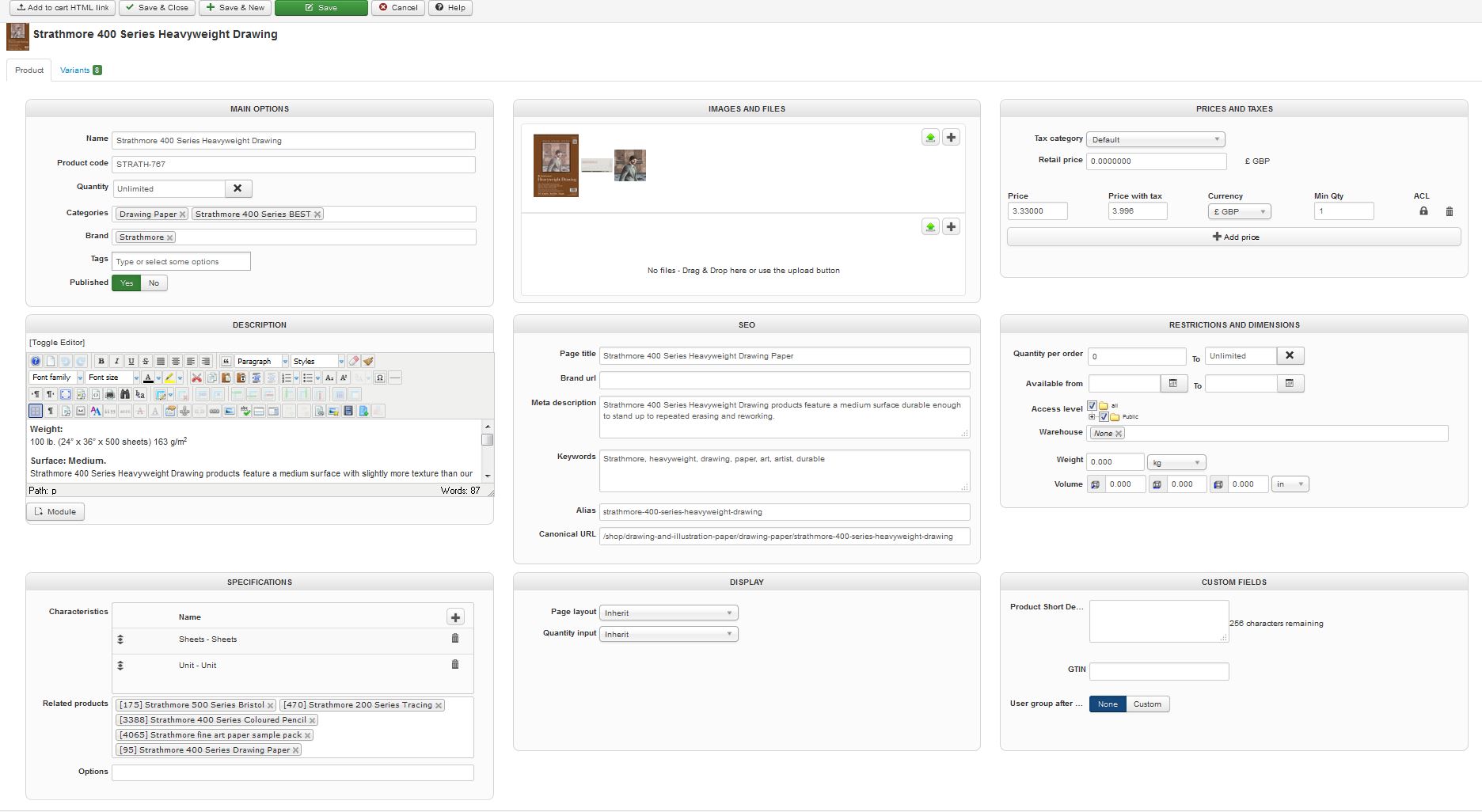Toggle bold formatting in the description editor

[x=101, y=361]
